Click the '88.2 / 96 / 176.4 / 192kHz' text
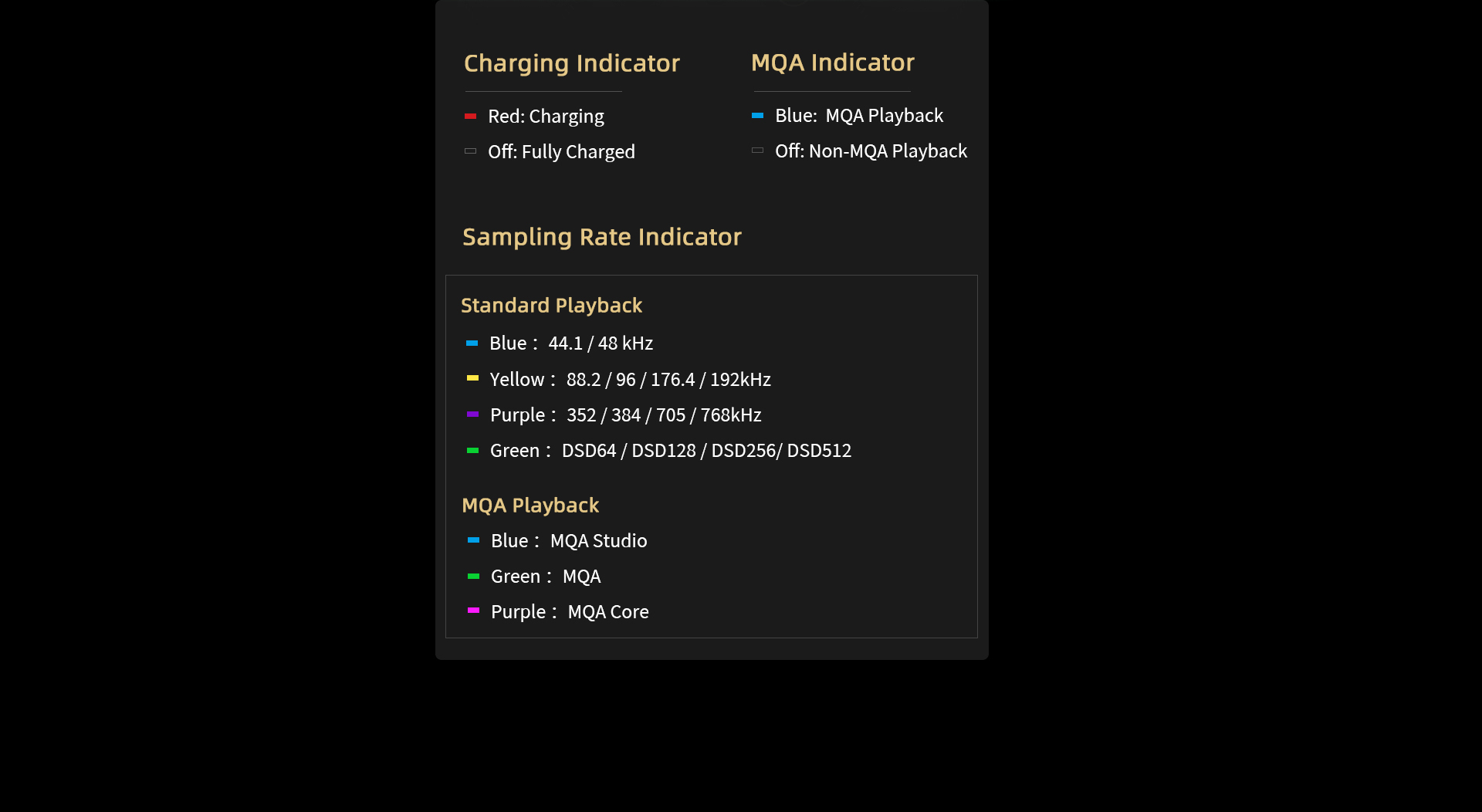This screenshot has width=1482, height=812. pyautogui.click(x=668, y=380)
